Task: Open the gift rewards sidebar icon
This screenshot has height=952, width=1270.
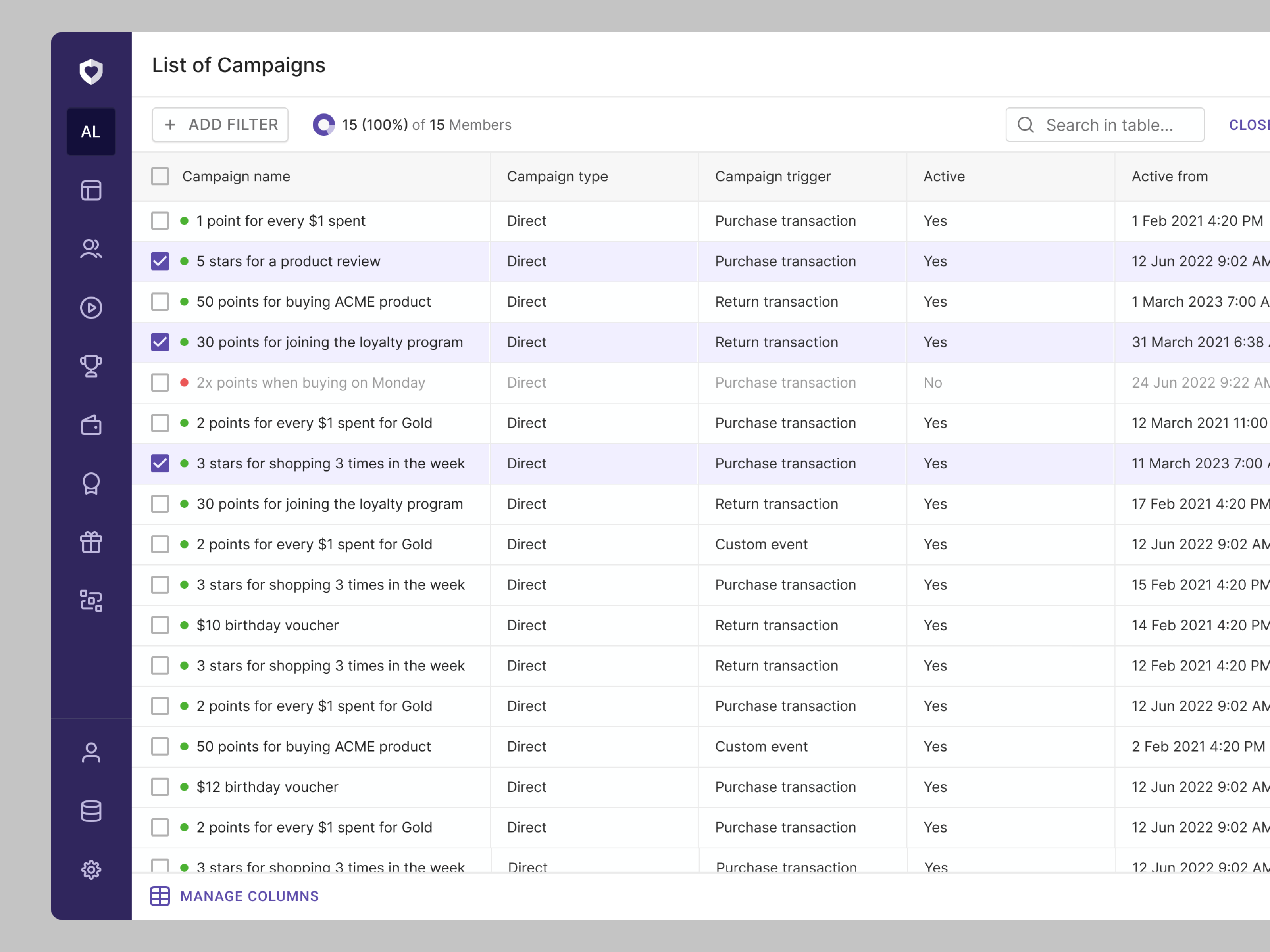Action: coord(91,542)
